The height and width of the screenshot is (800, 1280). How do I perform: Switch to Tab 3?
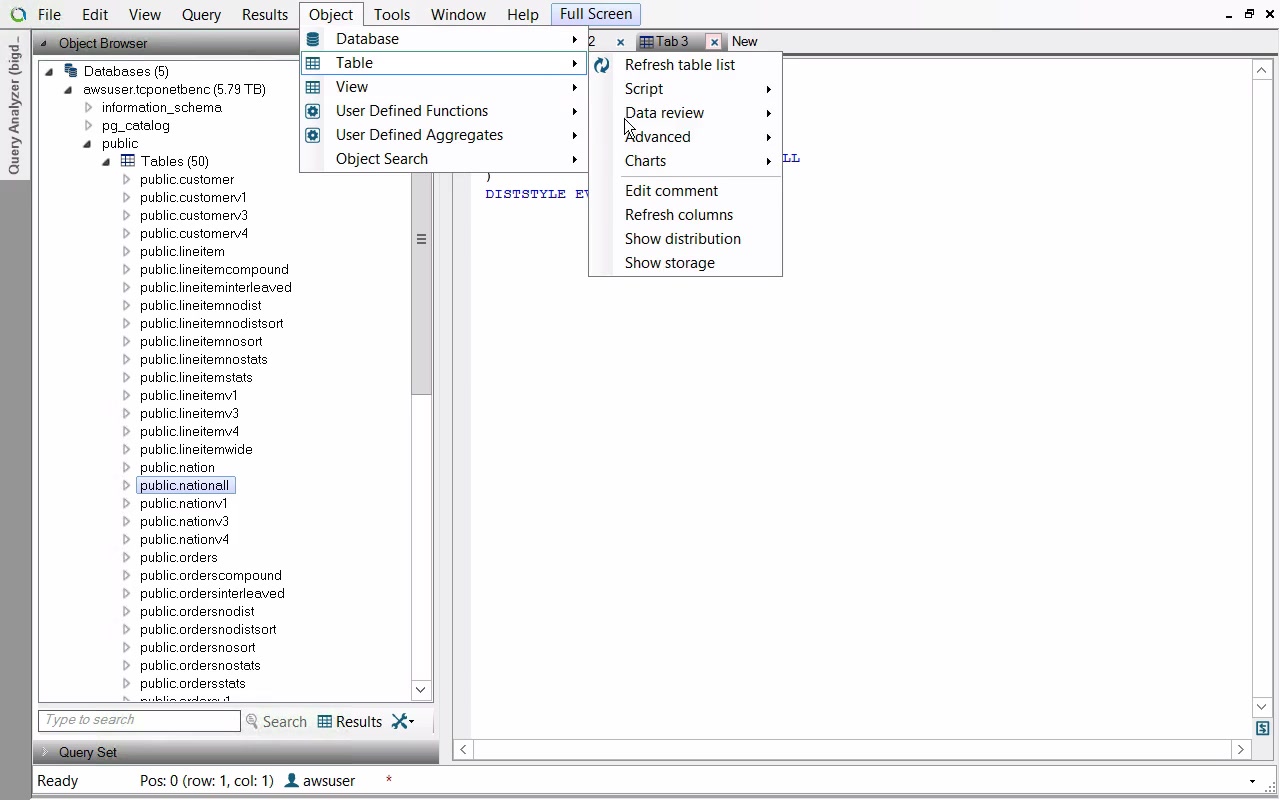(x=670, y=42)
